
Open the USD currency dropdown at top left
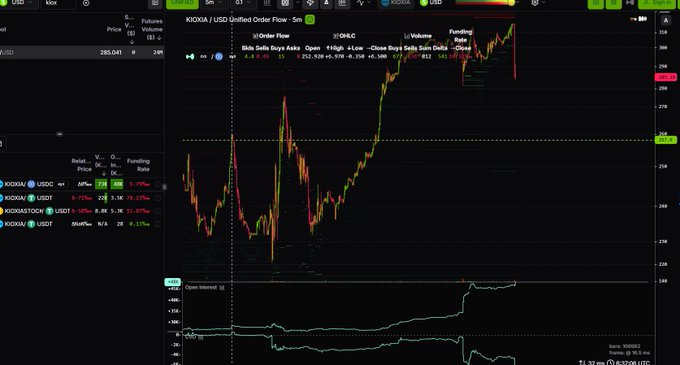click(17, 3)
